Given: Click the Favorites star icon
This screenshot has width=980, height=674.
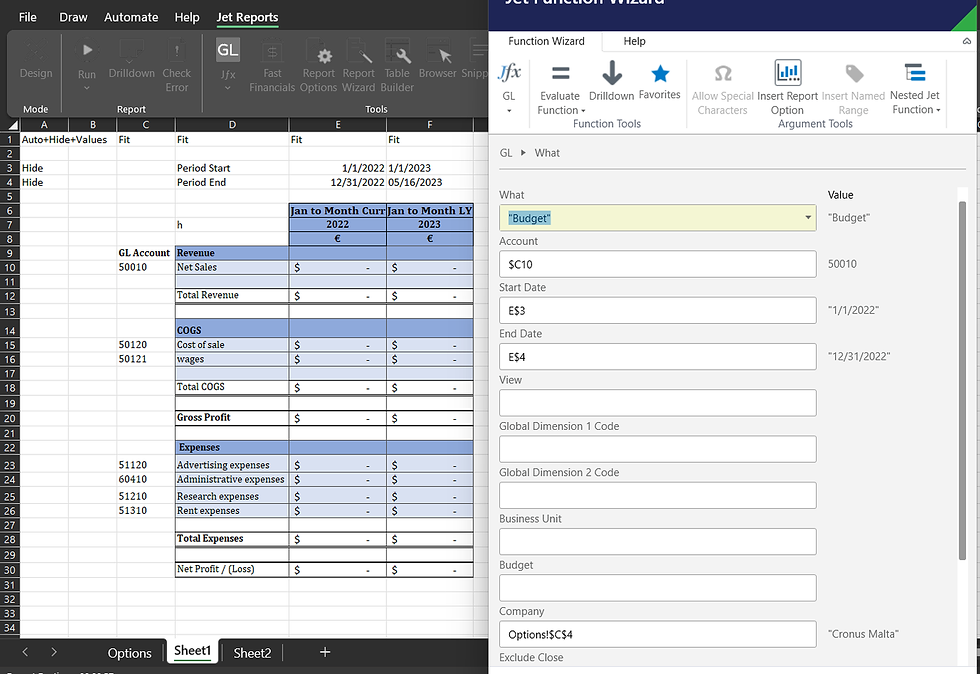Looking at the screenshot, I should point(660,73).
